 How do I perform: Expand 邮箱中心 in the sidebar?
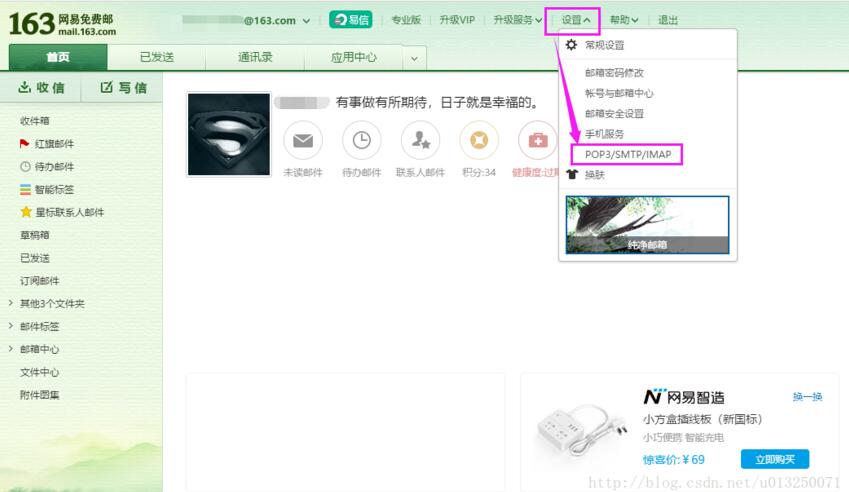(10, 349)
